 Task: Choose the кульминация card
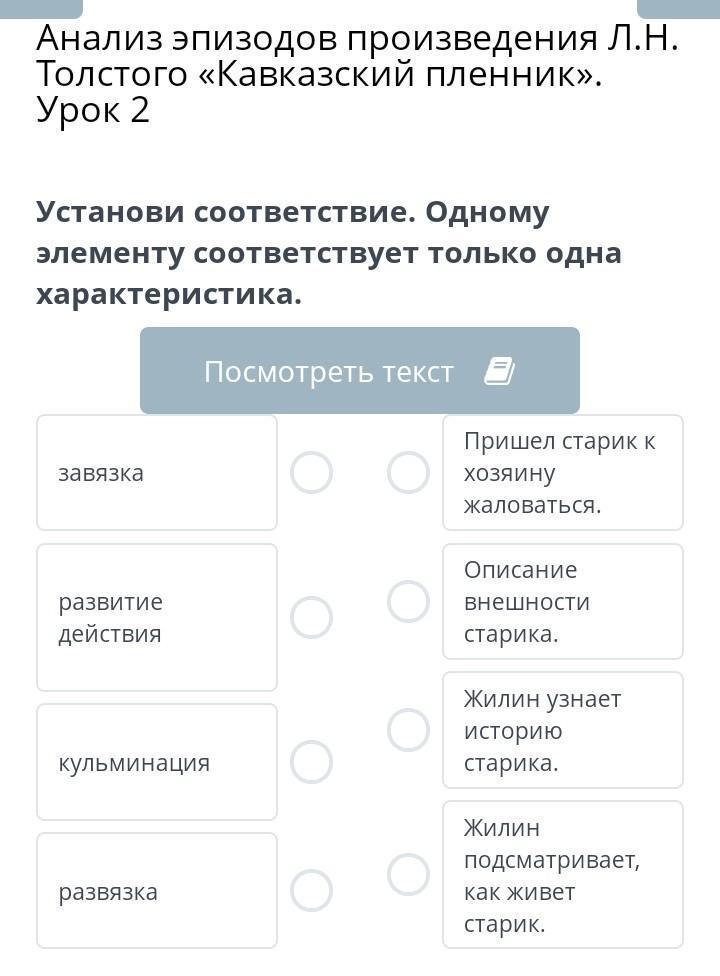click(157, 762)
